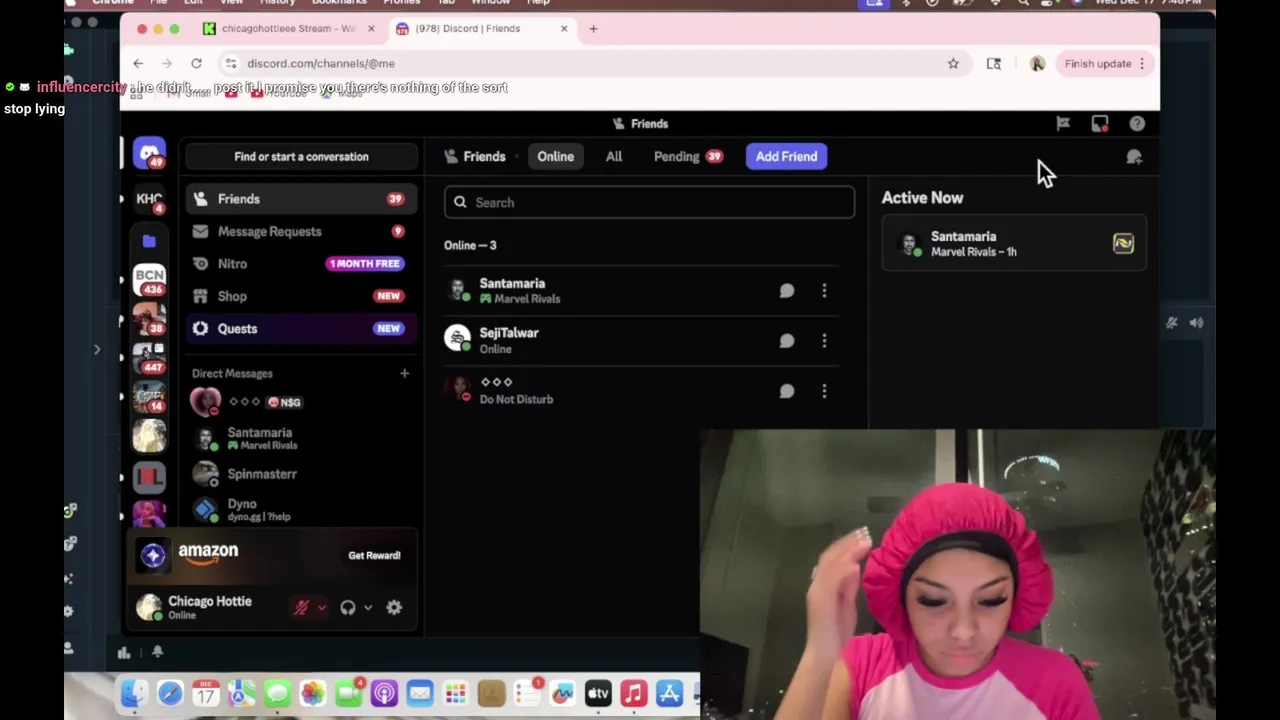Open new group DM icon near Active Now
Image resolution: width=1280 pixels, height=720 pixels.
point(1134,158)
